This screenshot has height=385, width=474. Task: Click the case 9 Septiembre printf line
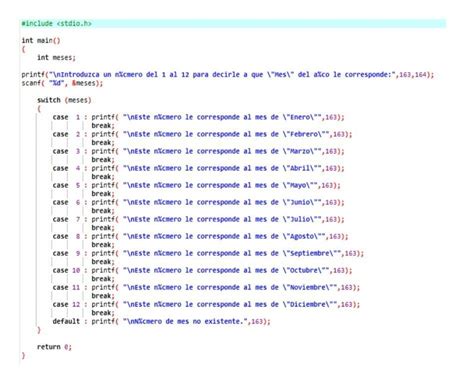point(208,253)
